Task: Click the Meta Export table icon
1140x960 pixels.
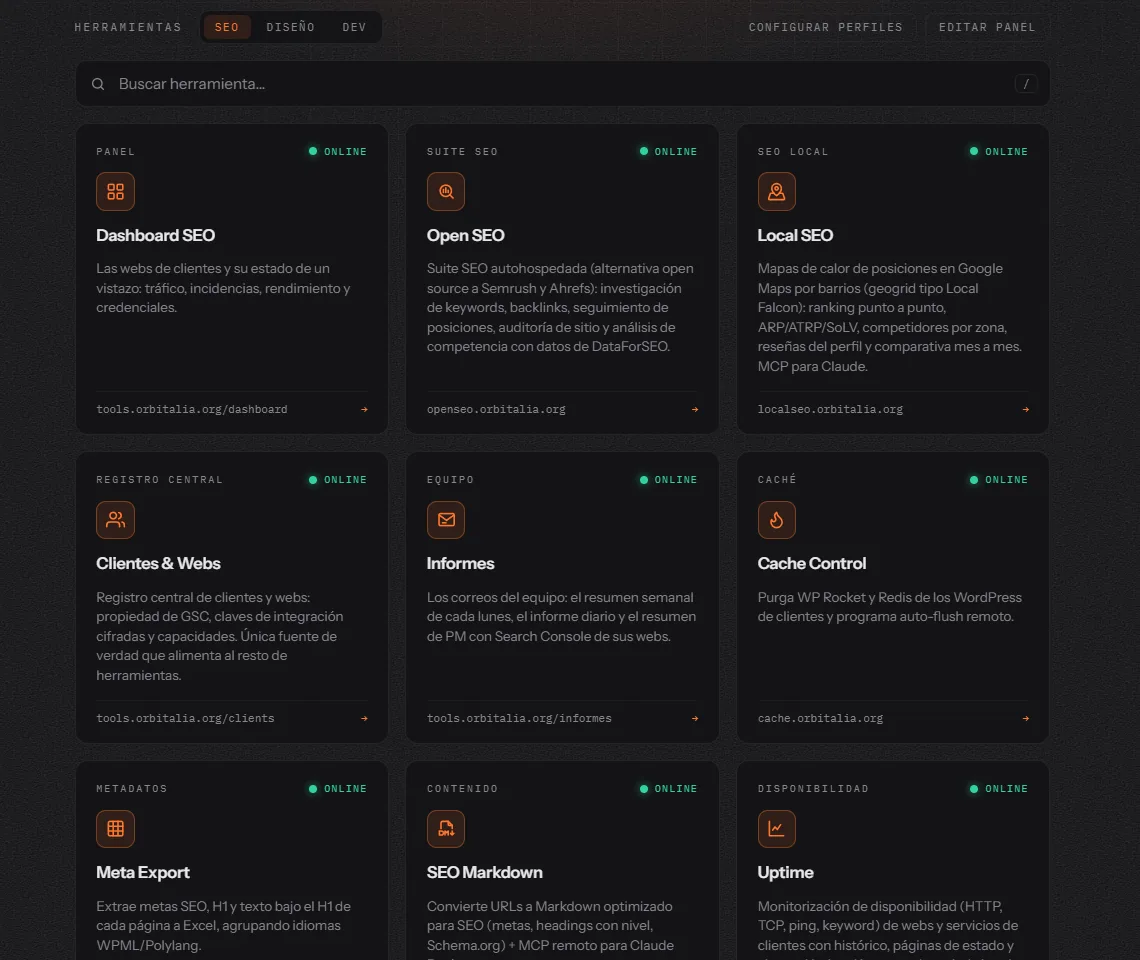Action: tap(115, 828)
